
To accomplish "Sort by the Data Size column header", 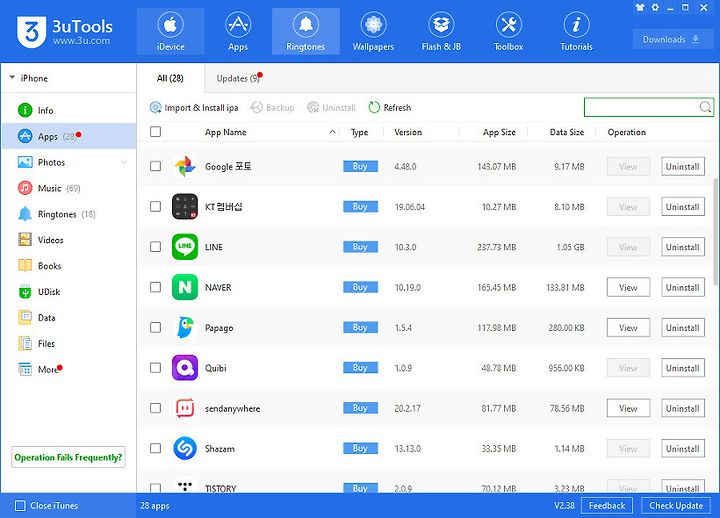I will point(567,132).
